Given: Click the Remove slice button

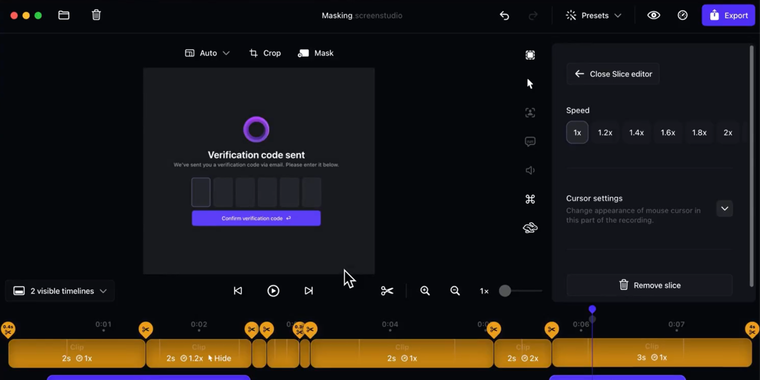Looking at the screenshot, I should pyautogui.click(x=649, y=285).
